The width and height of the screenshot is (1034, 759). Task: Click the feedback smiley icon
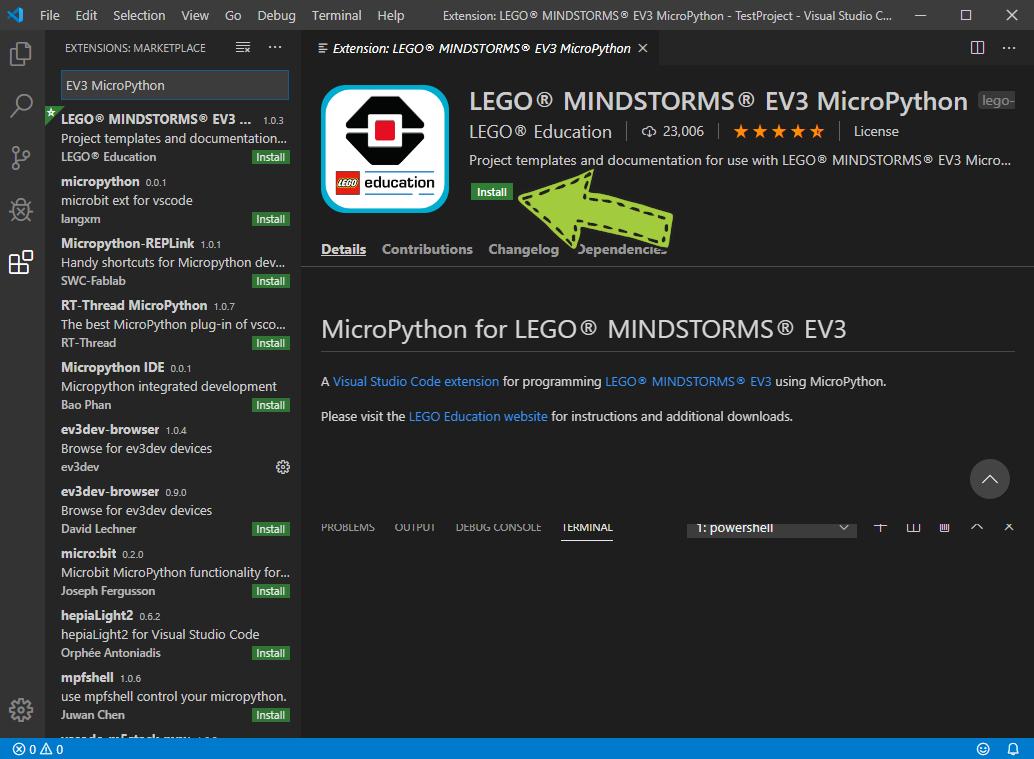point(983,749)
